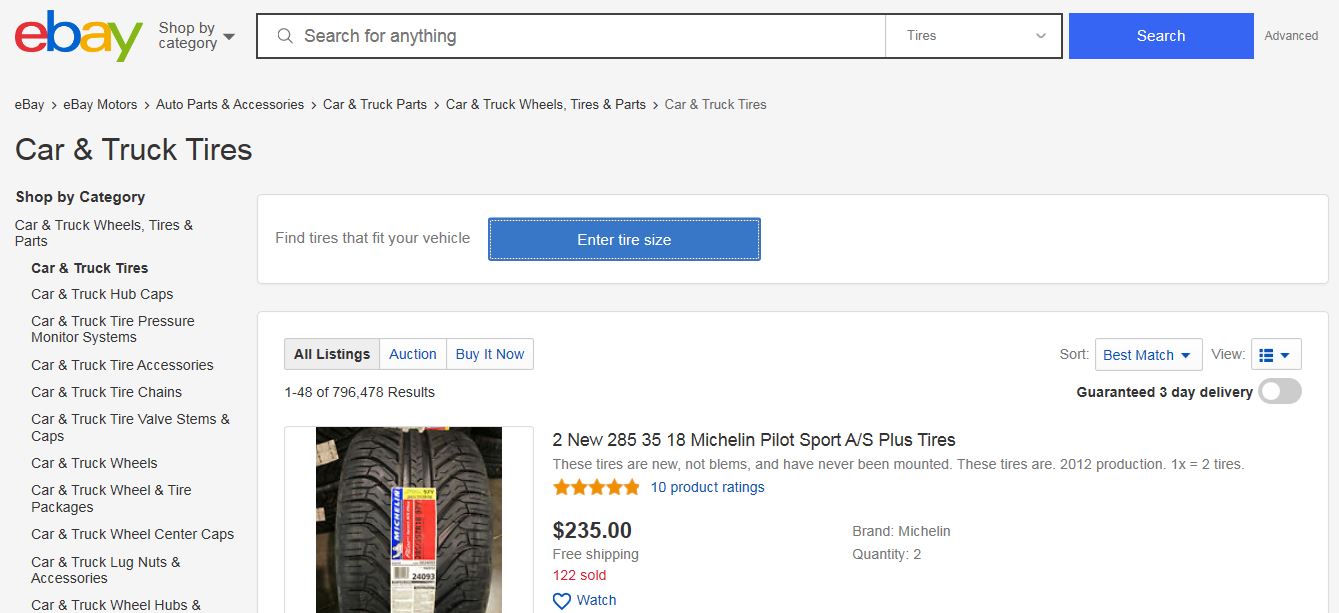
Task: Open the Tires category dropdown in search
Action: pyautogui.click(x=973, y=36)
